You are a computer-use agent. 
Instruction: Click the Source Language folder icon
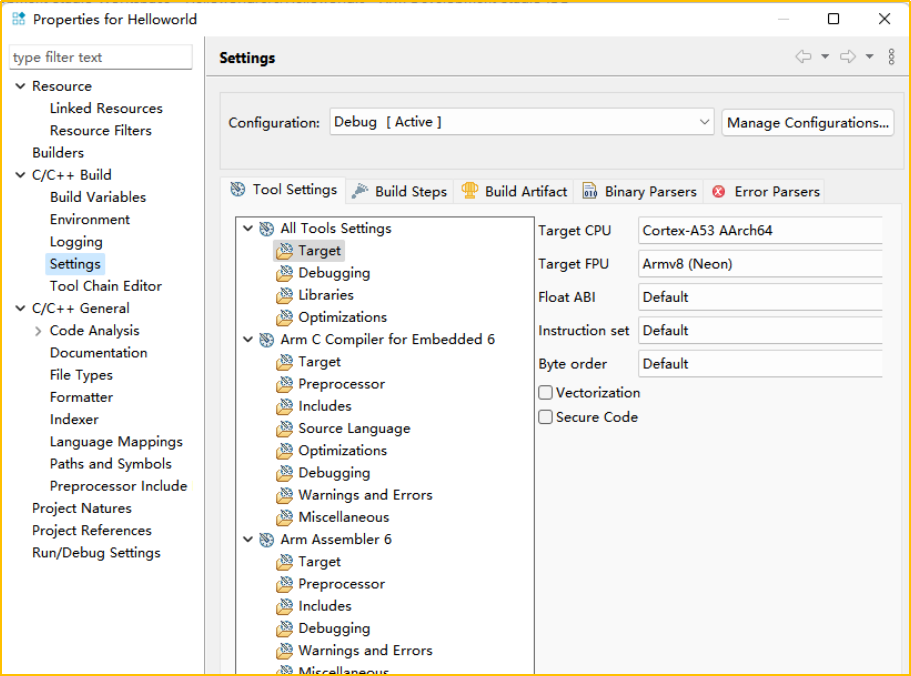[x=285, y=429]
